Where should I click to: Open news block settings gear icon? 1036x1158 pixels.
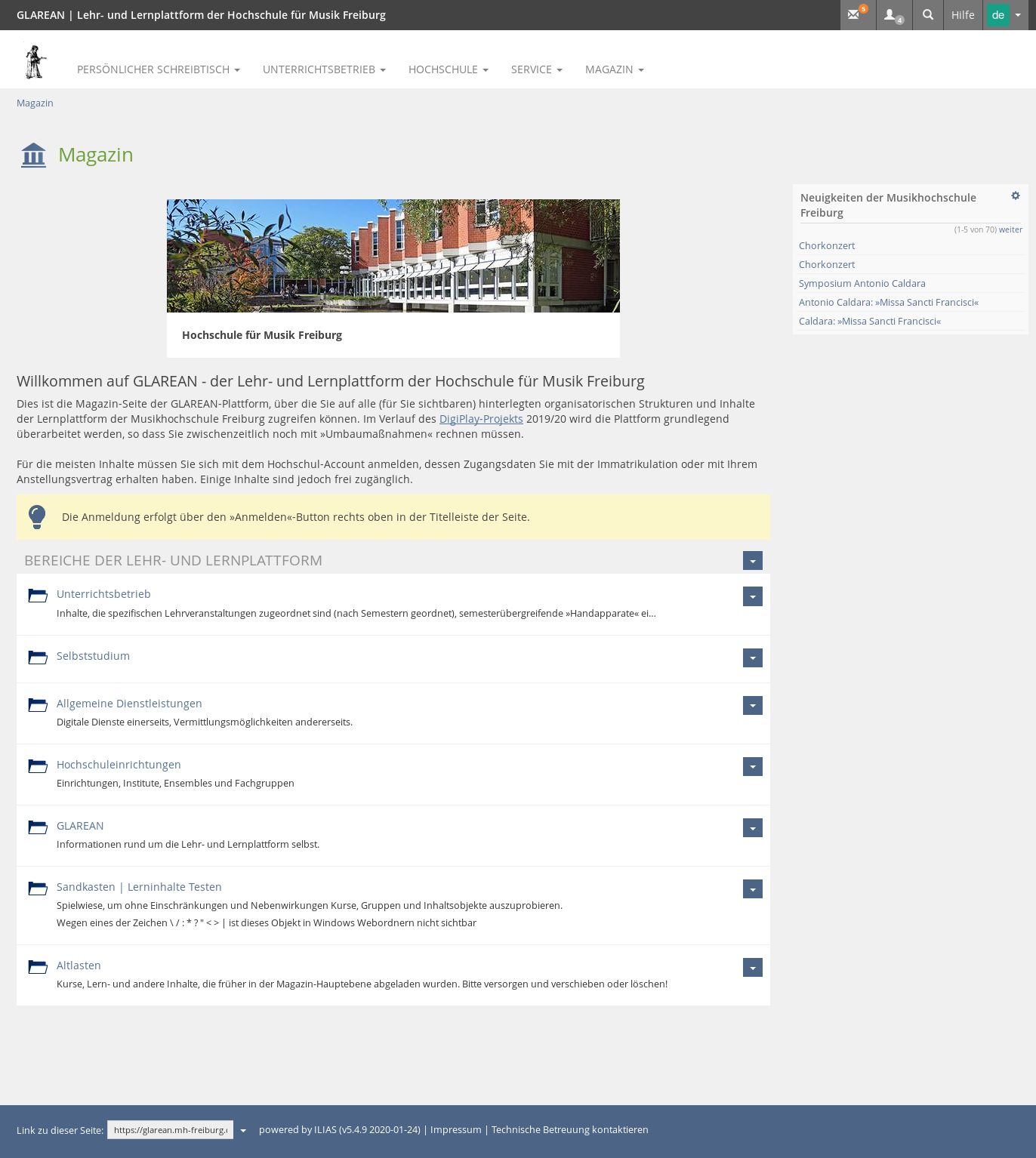click(x=1016, y=196)
